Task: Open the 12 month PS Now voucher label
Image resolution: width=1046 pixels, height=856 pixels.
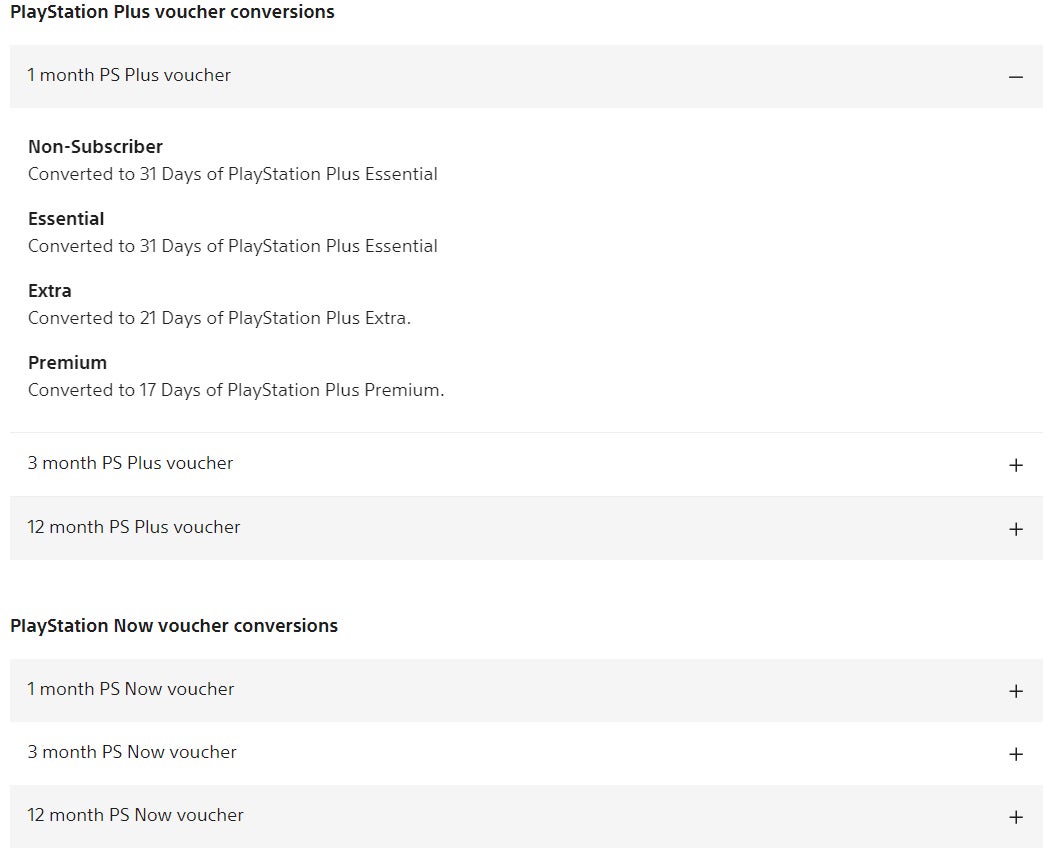Action: click(x=135, y=815)
